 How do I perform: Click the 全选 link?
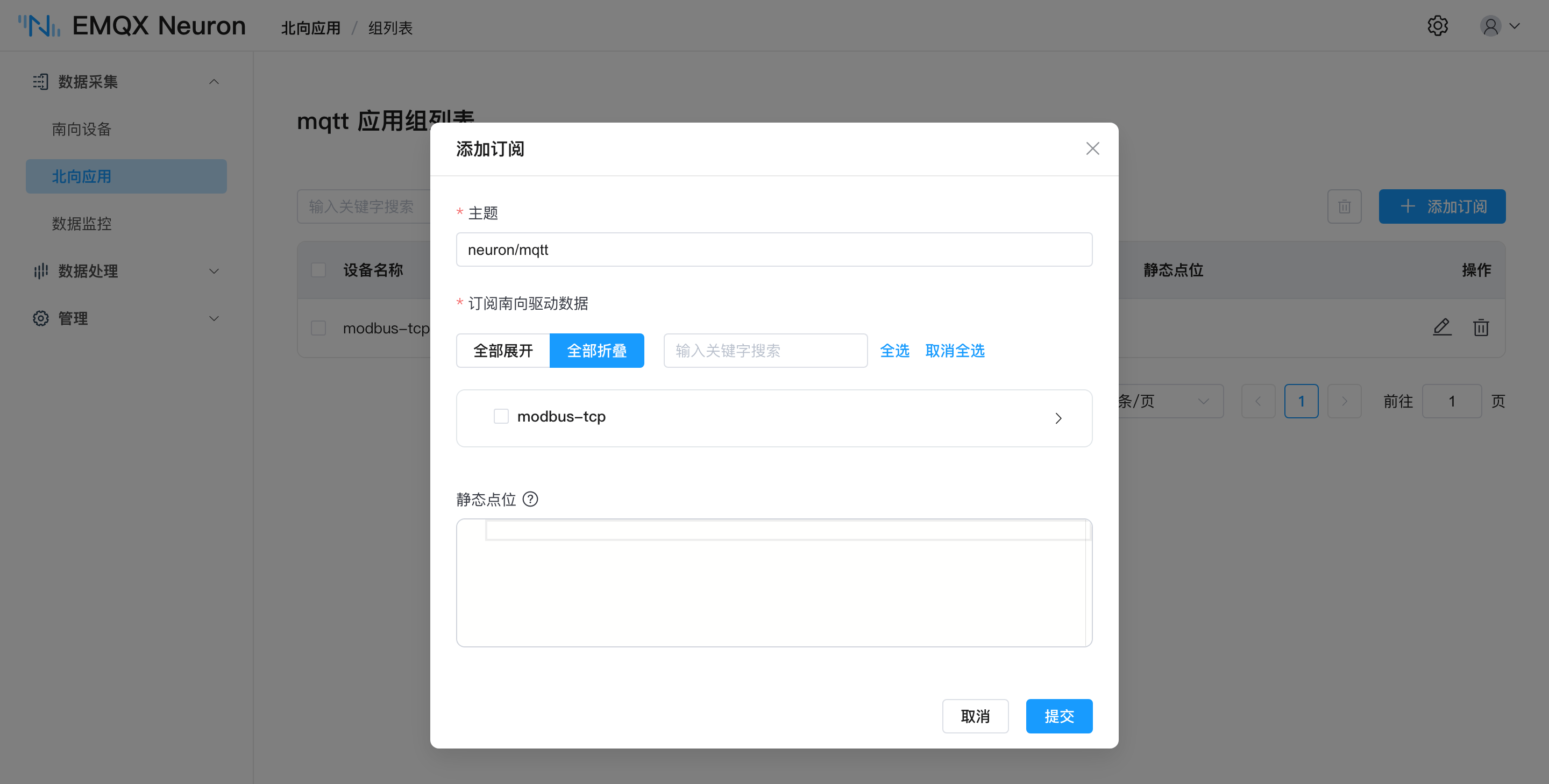tap(894, 351)
